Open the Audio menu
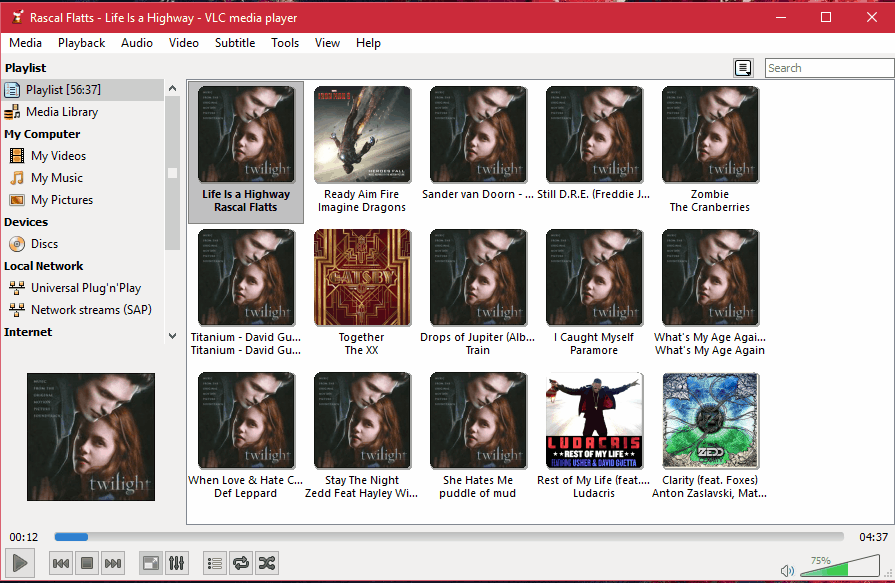 coord(137,43)
